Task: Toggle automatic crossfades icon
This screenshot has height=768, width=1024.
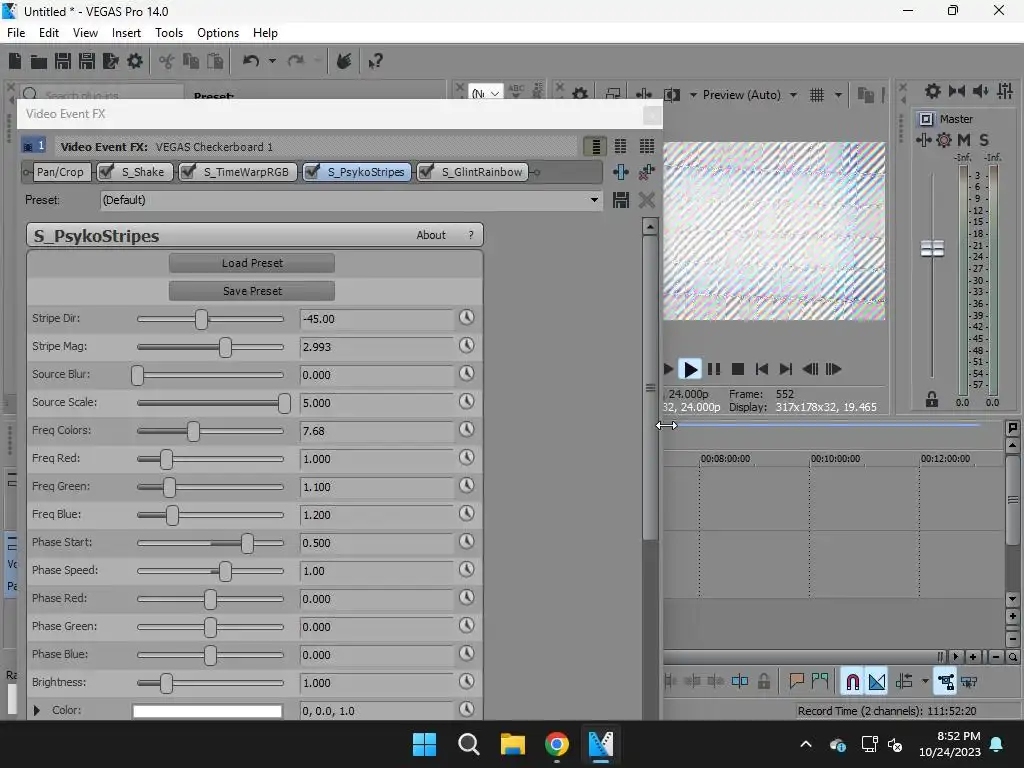Action: pyautogui.click(x=877, y=682)
